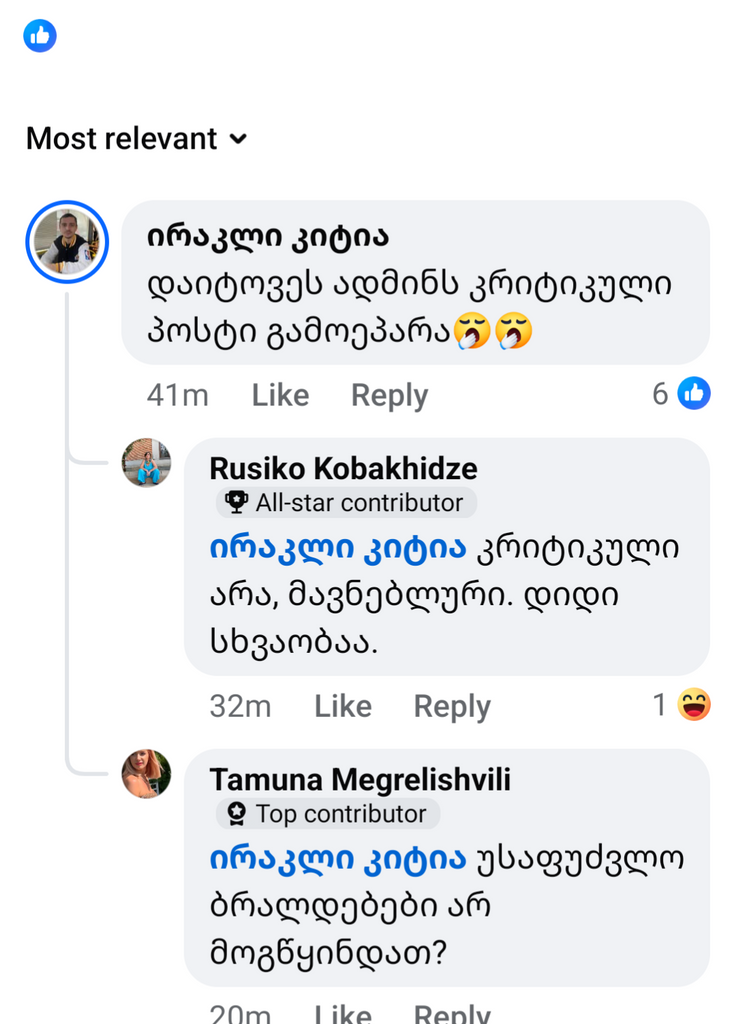Open Rusiko Kobakhidze's profile name link

click(343, 468)
